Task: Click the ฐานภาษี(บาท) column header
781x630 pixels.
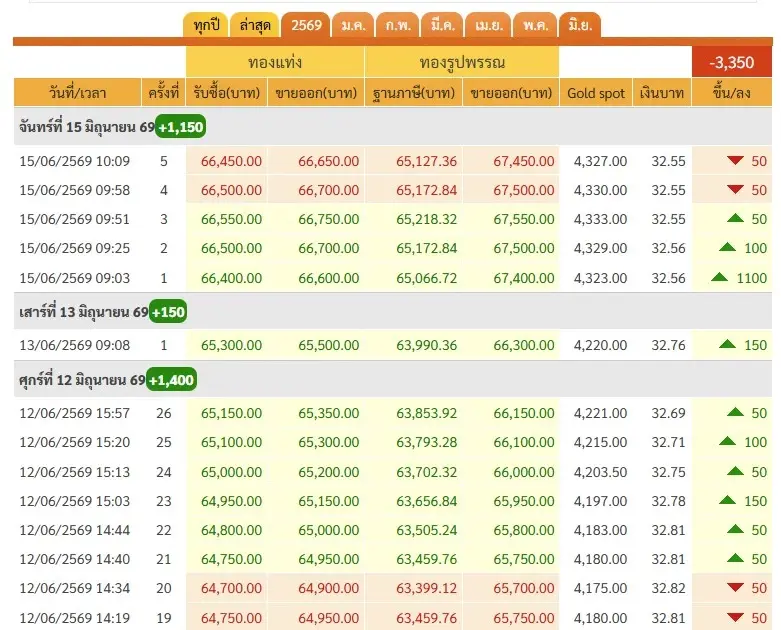Action: click(413, 93)
